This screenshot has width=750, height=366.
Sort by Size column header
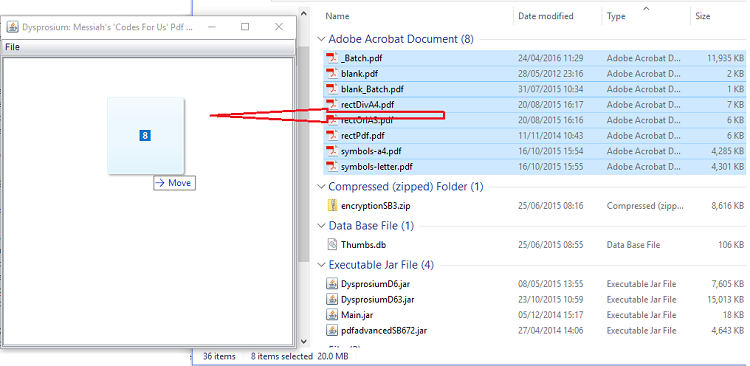tap(703, 16)
